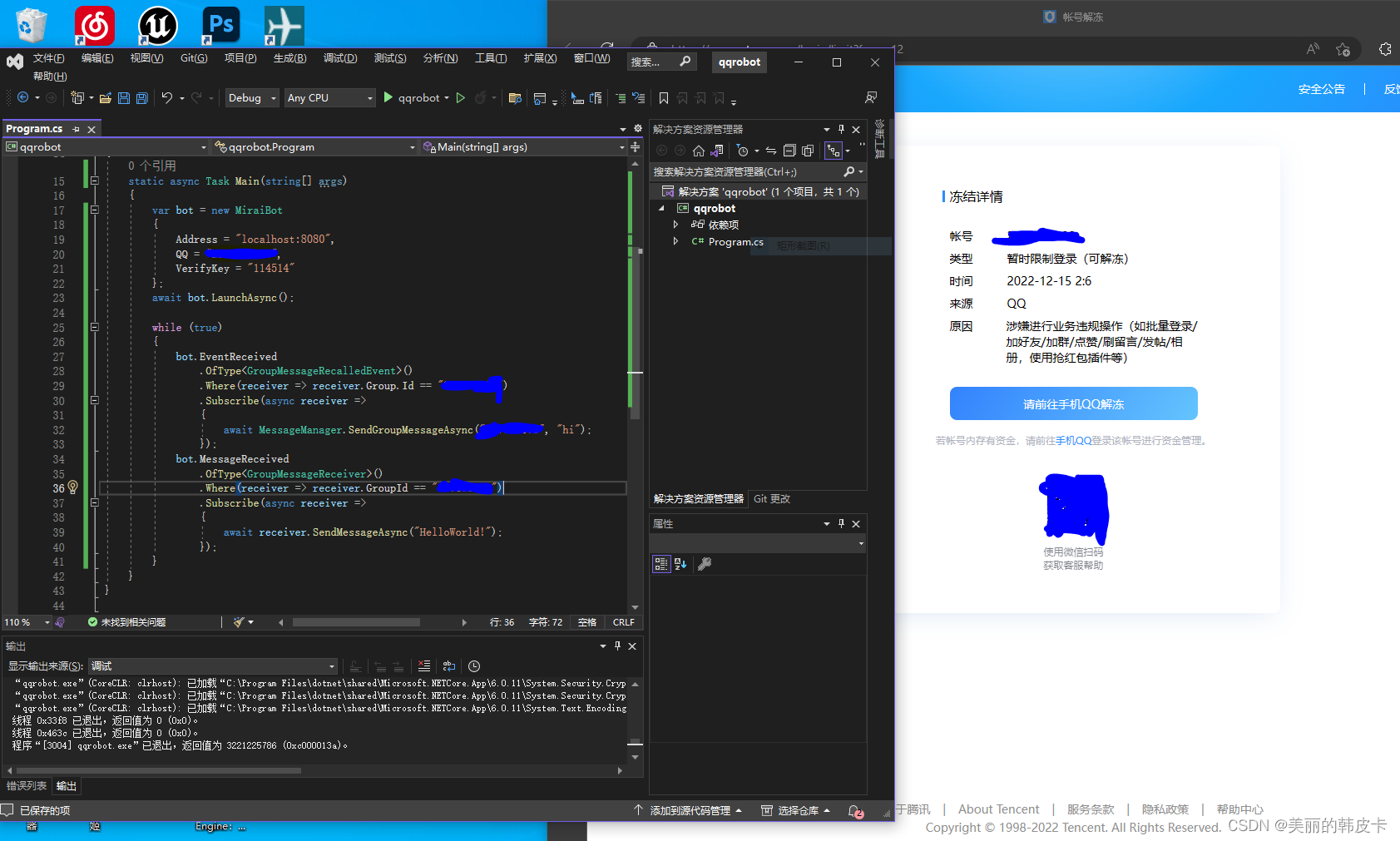Click the Output panel horizontal scrollbar thumb
This screenshot has height=841, width=1400.
[x=158, y=770]
